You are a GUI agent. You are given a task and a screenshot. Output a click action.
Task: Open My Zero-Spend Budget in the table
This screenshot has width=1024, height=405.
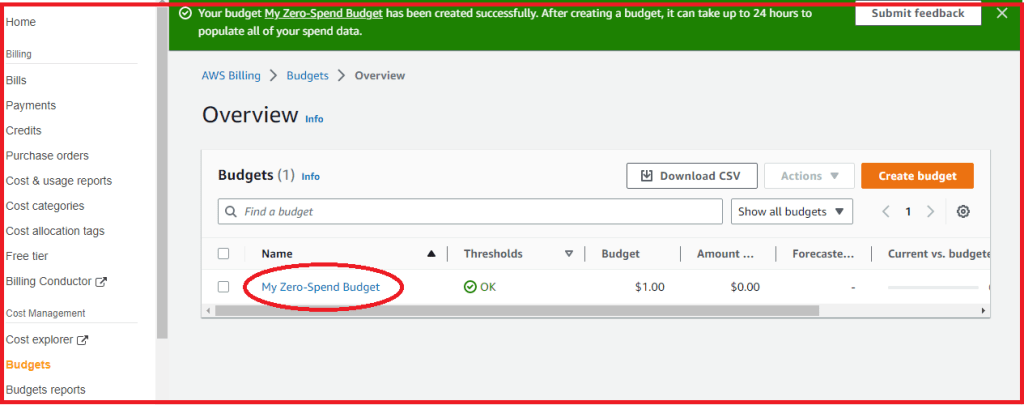coord(321,287)
